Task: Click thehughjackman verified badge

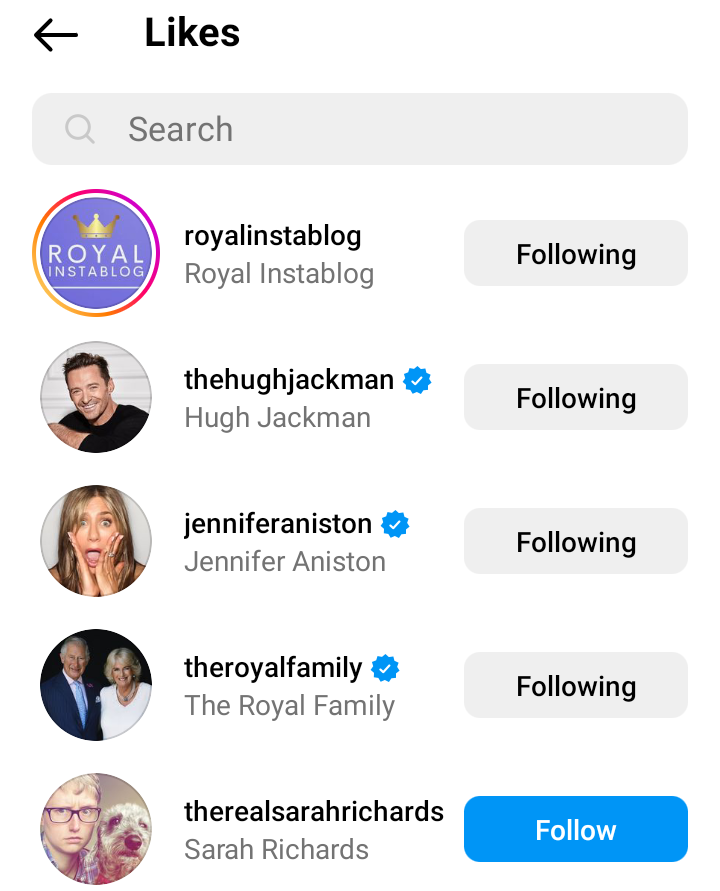Action: pyautogui.click(x=417, y=380)
